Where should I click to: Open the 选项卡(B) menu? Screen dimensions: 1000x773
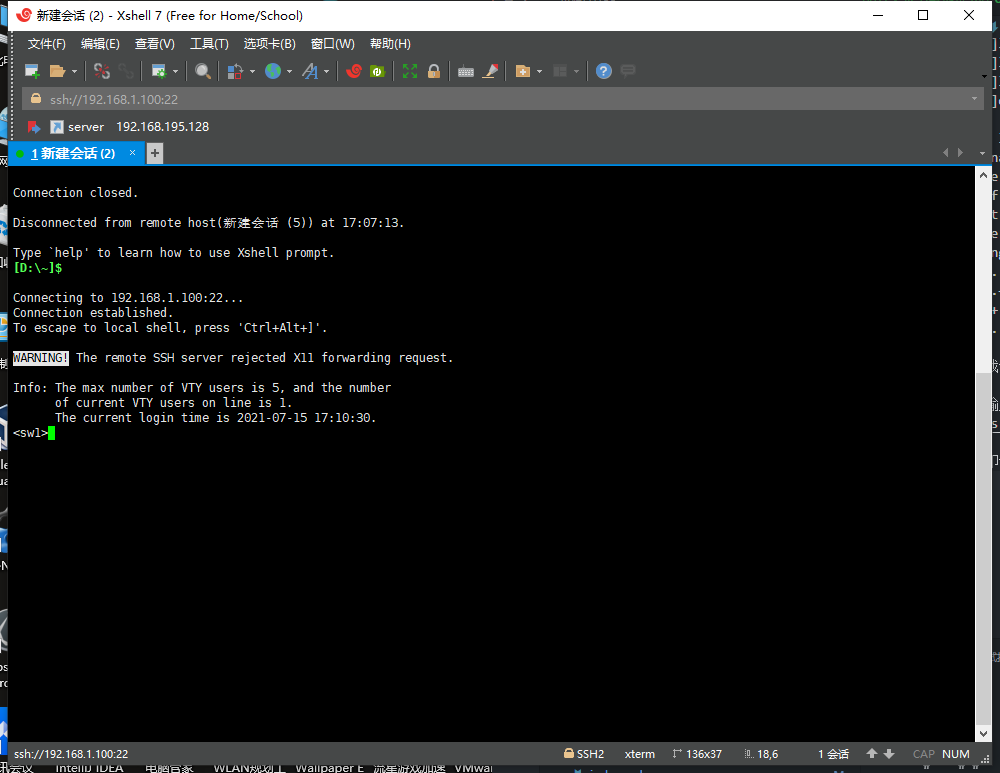click(x=269, y=44)
